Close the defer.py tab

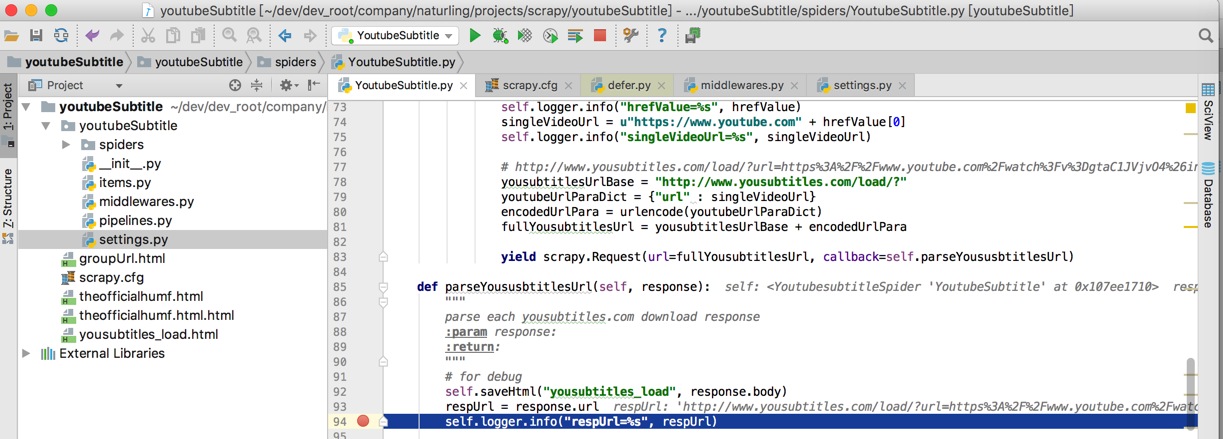(x=661, y=87)
